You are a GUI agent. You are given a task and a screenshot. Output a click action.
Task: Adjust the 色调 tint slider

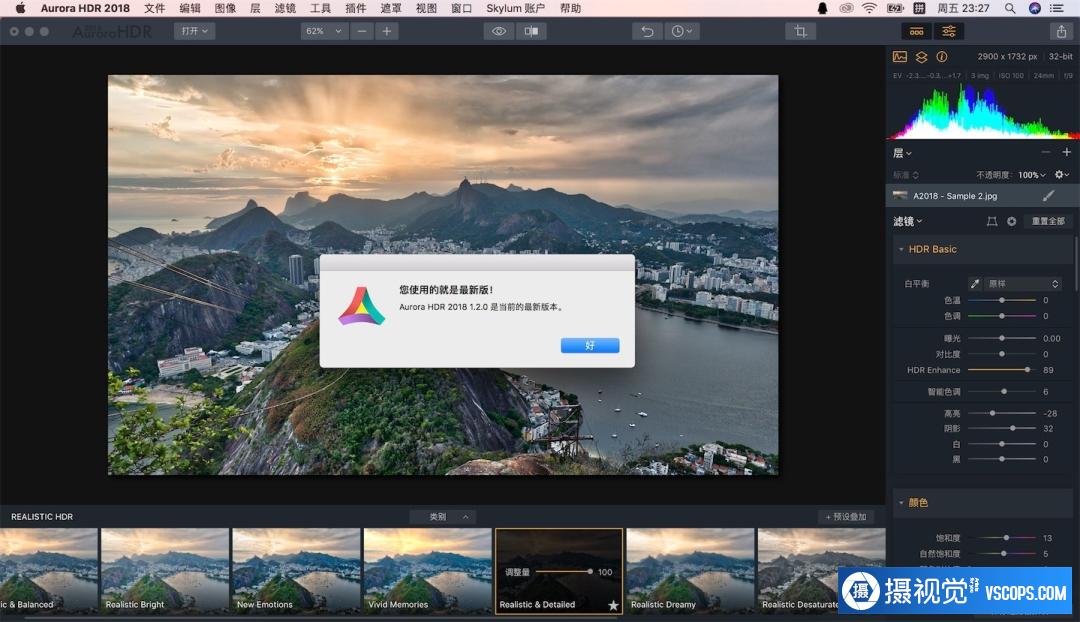(1002, 316)
